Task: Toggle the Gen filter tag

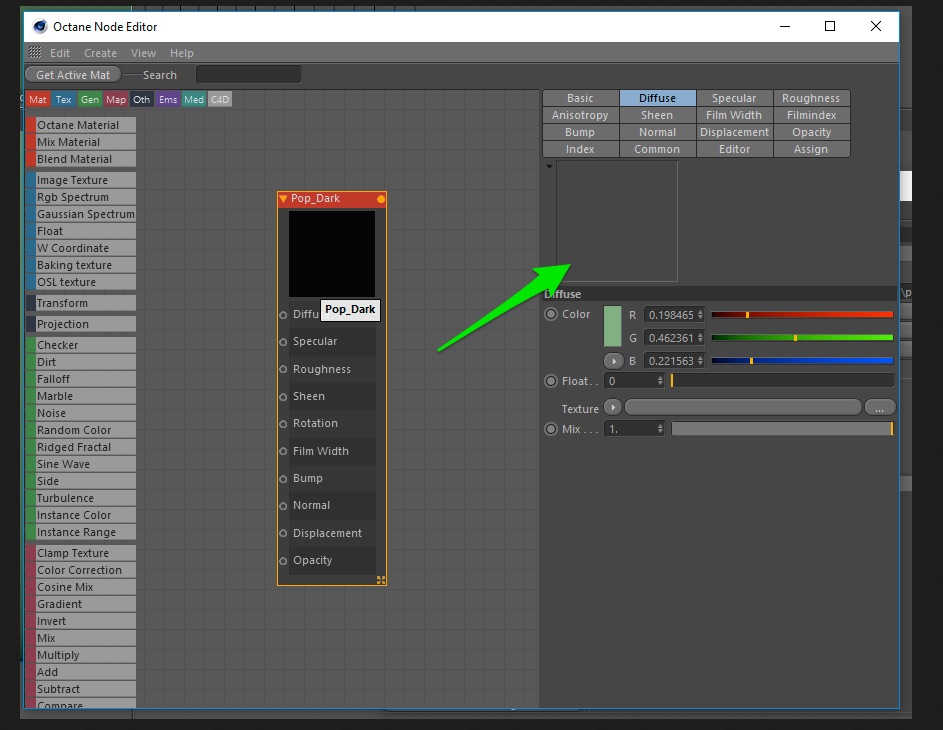Action: pyautogui.click(x=90, y=99)
